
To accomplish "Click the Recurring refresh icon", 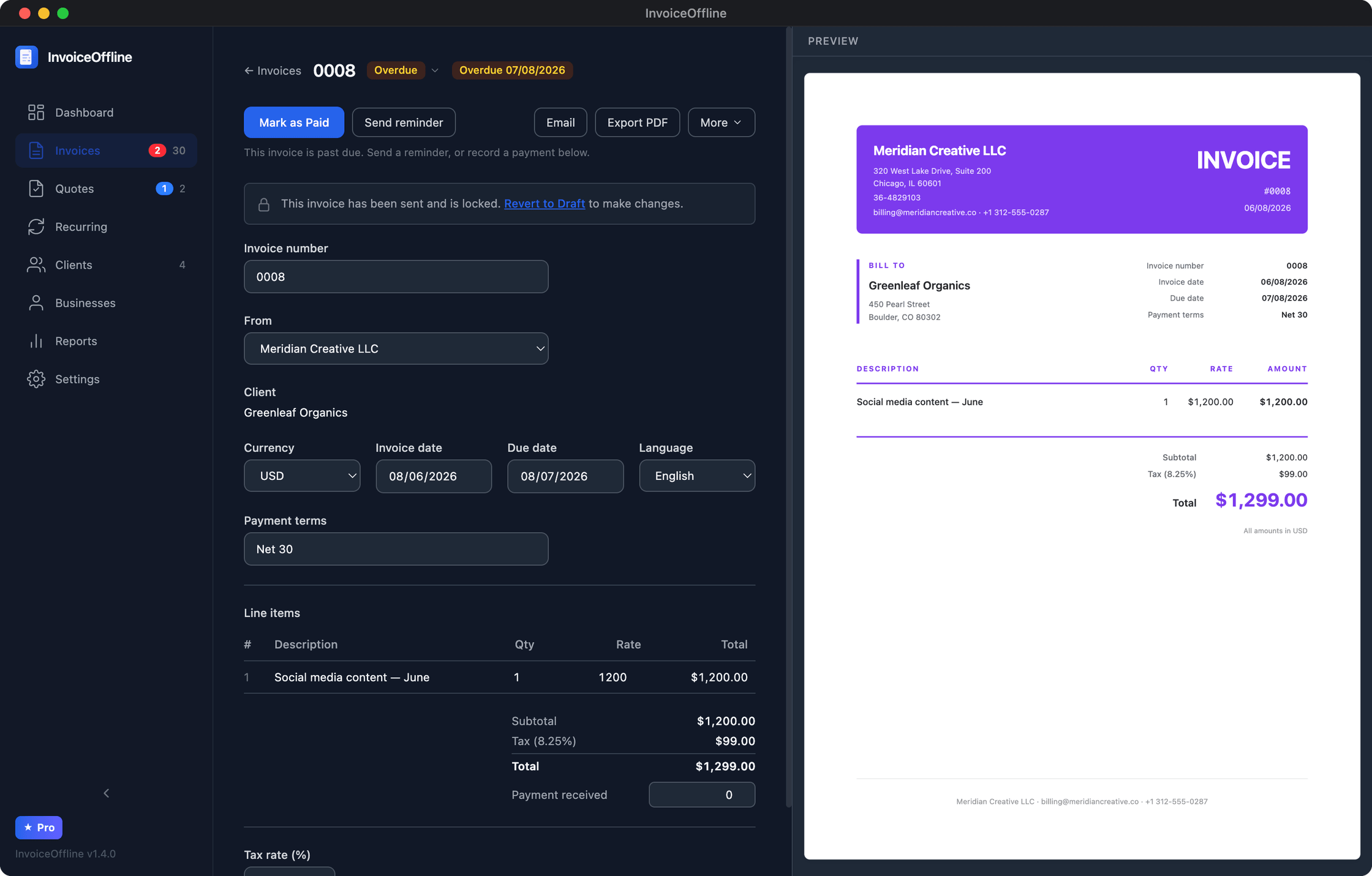I will [36, 226].
